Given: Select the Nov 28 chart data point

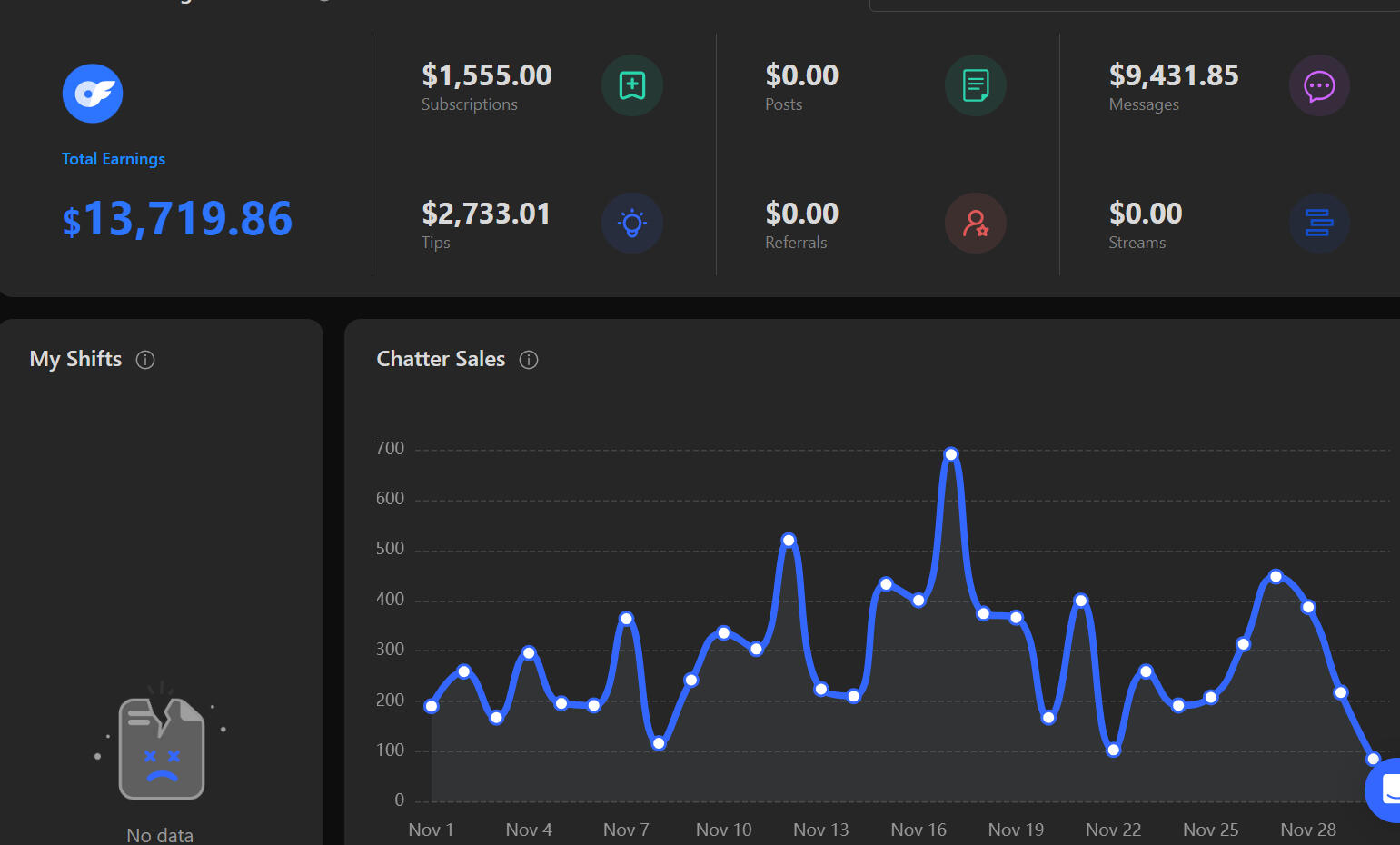Looking at the screenshot, I should point(1308,607).
